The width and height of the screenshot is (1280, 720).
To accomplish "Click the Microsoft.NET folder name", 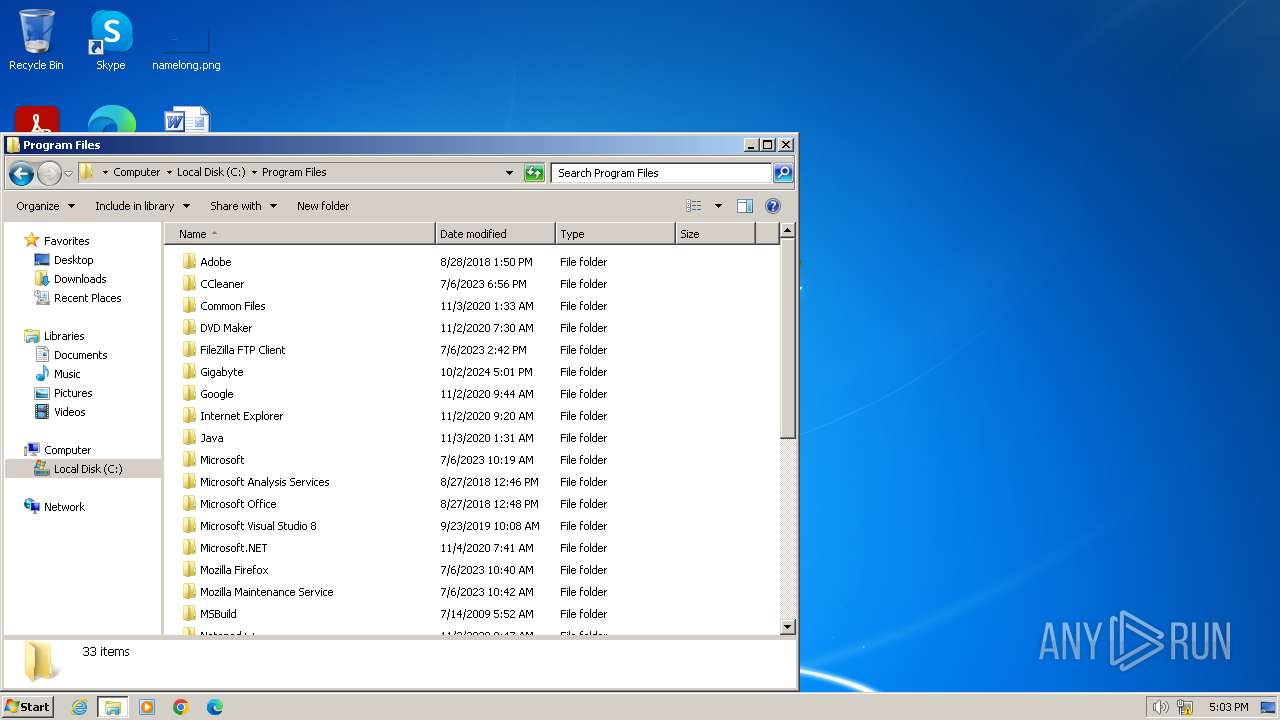I will 233,548.
